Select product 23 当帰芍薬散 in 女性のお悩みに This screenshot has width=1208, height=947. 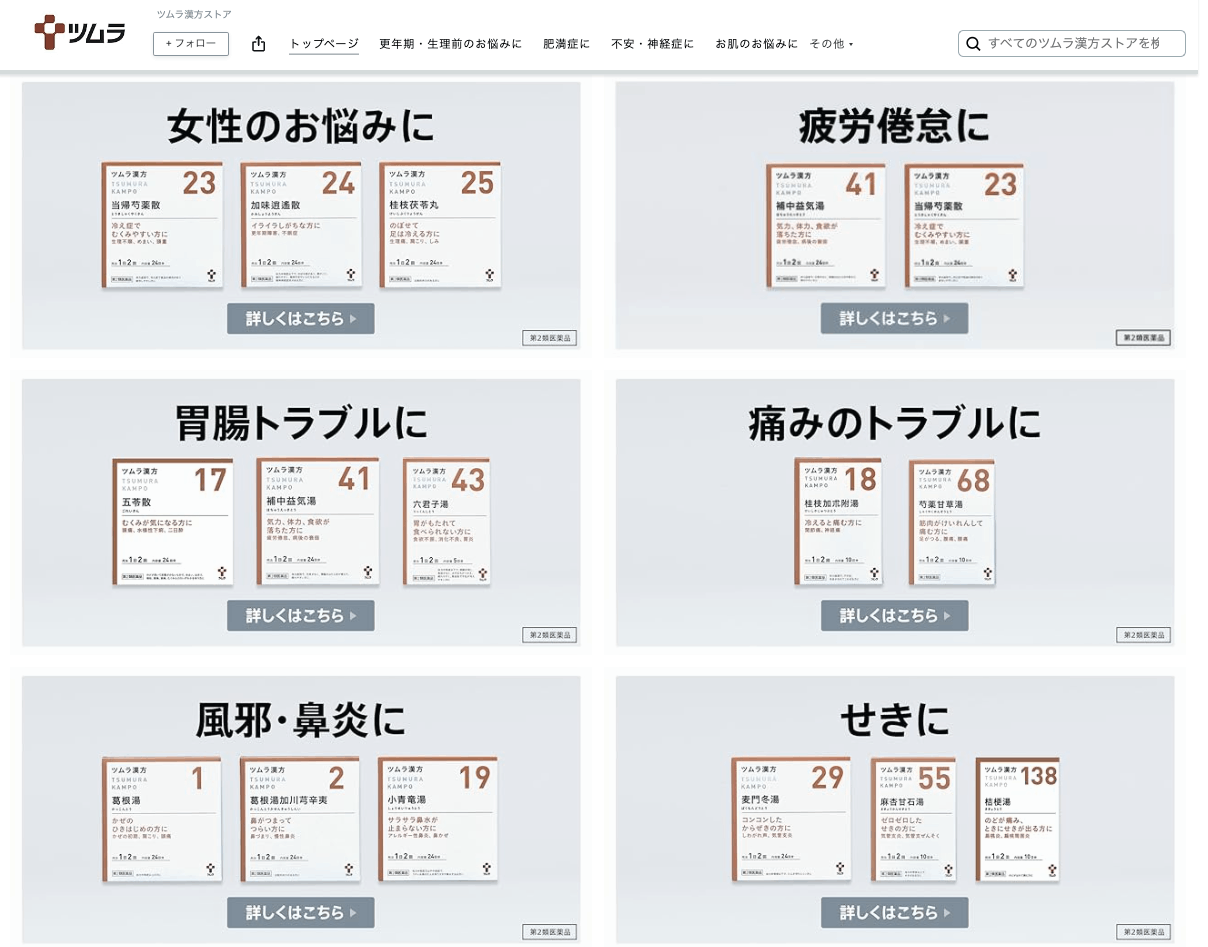click(x=162, y=225)
